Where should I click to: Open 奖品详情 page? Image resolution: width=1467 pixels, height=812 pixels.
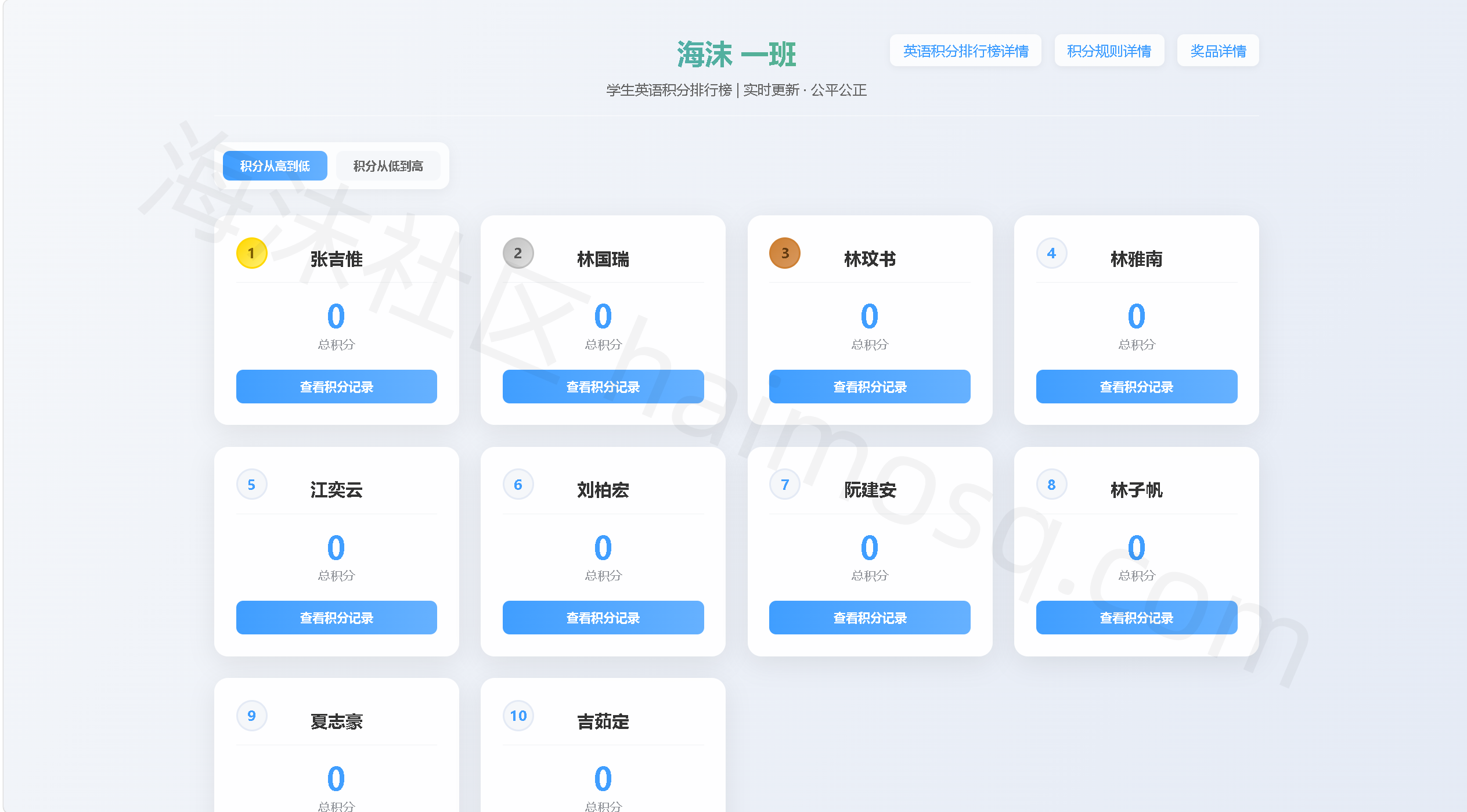[x=1218, y=50]
